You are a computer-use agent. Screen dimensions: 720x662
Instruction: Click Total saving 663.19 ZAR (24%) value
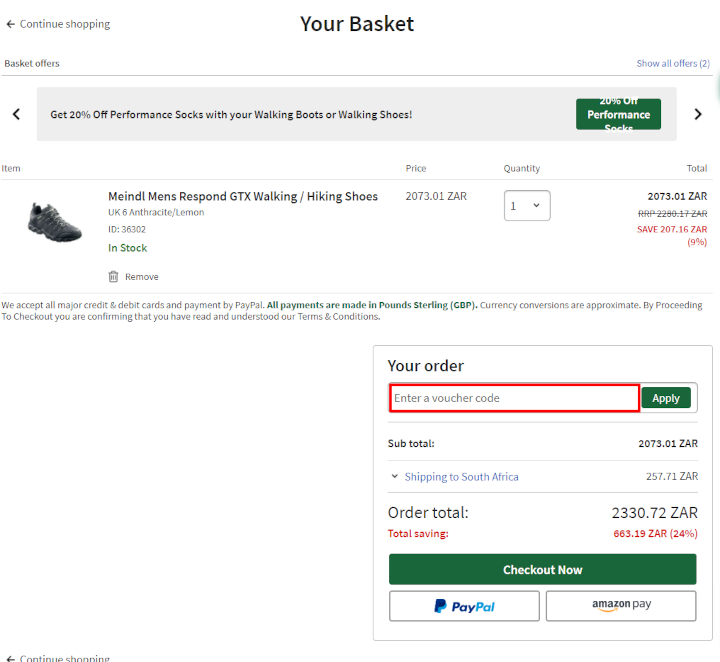(x=655, y=533)
